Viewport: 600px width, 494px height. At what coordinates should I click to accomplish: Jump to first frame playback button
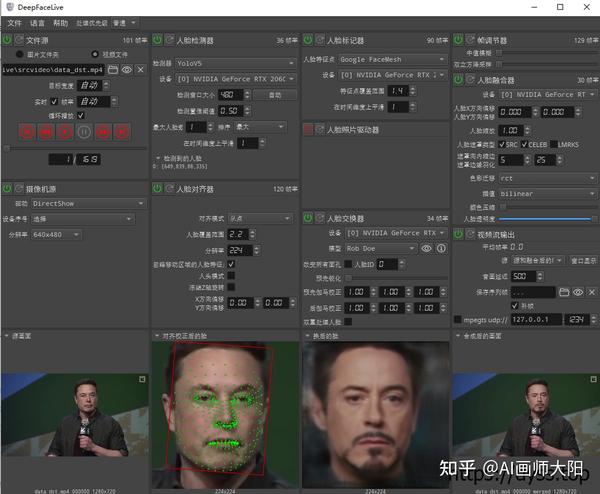click(x=27, y=132)
